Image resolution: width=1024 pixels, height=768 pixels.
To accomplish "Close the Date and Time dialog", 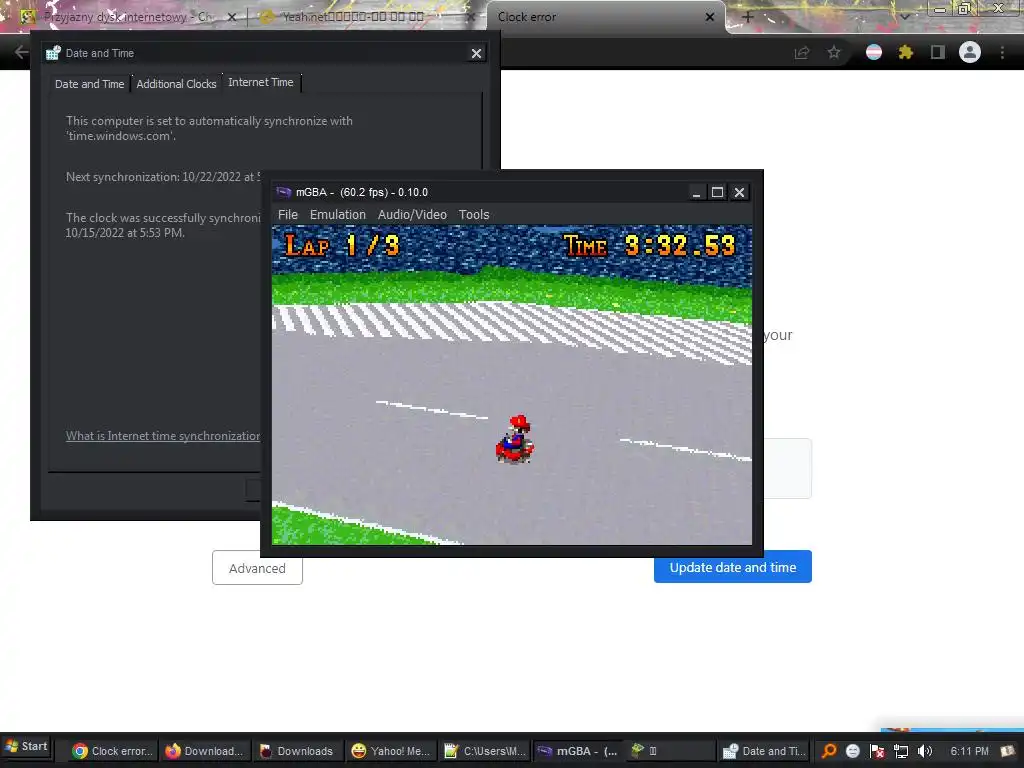I will pos(477,54).
